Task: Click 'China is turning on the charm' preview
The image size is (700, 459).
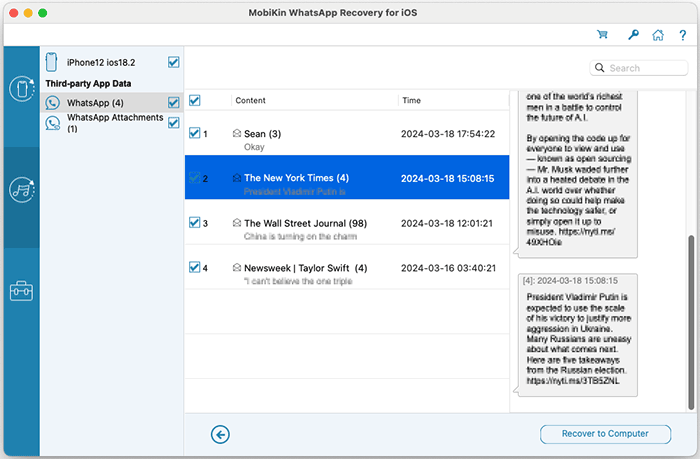Action: point(300,236)
